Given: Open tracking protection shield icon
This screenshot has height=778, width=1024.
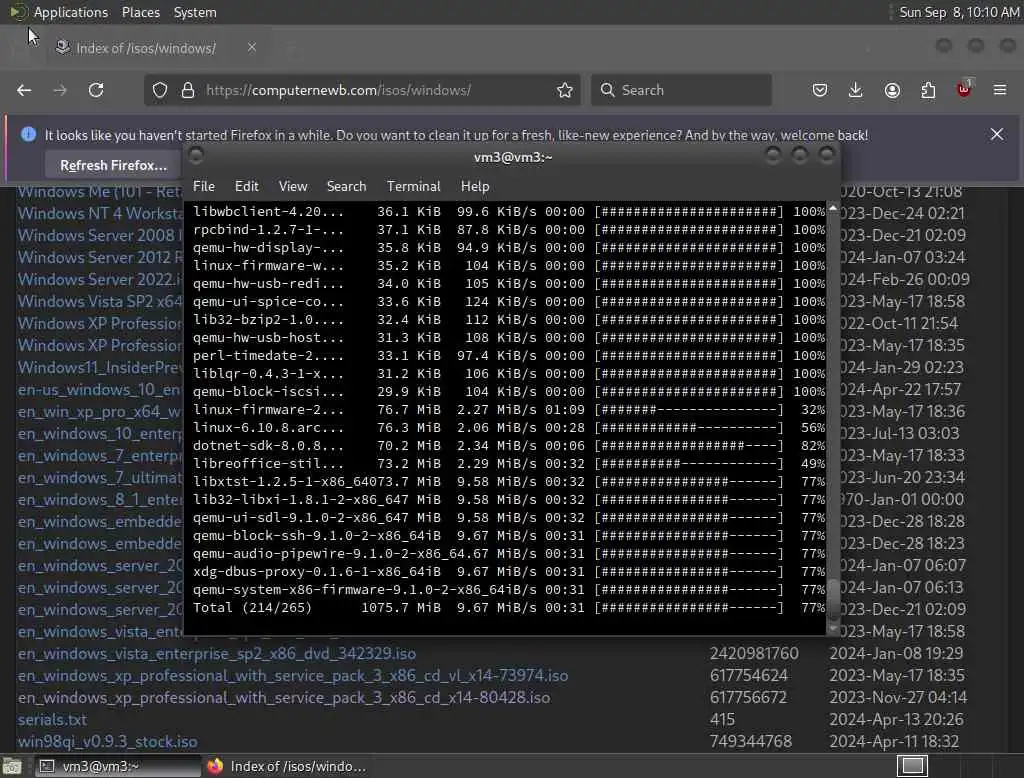Looking at the screenshot, I should coord(160,90).
